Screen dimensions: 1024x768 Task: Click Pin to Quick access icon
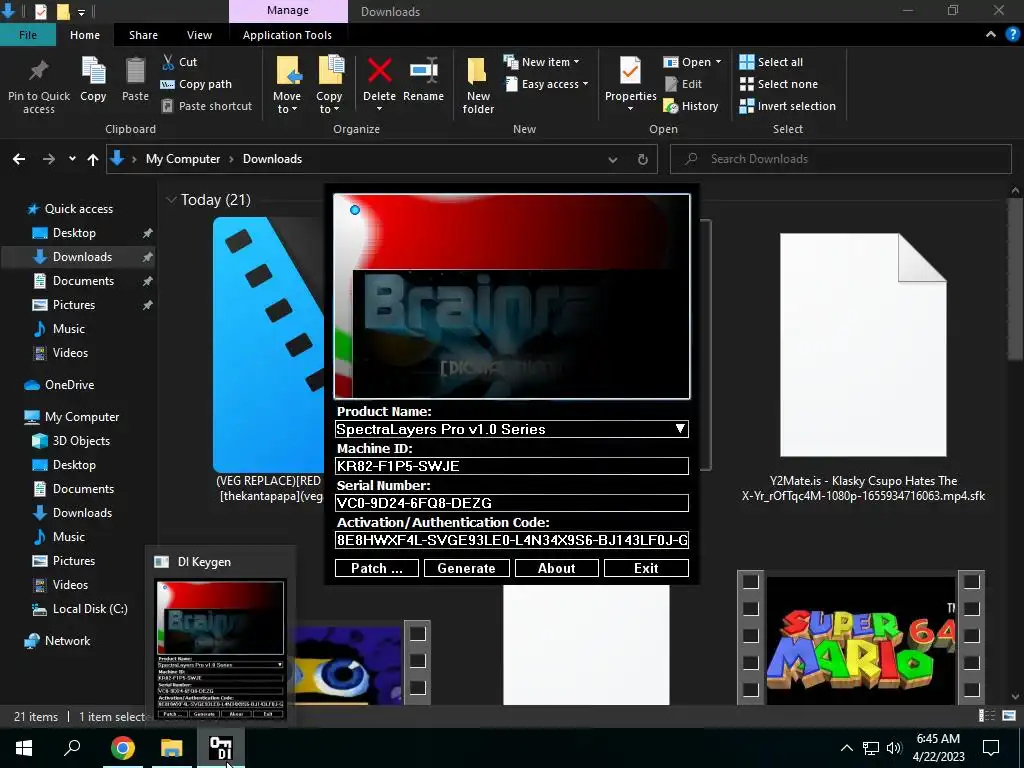[x=39, y=71]
